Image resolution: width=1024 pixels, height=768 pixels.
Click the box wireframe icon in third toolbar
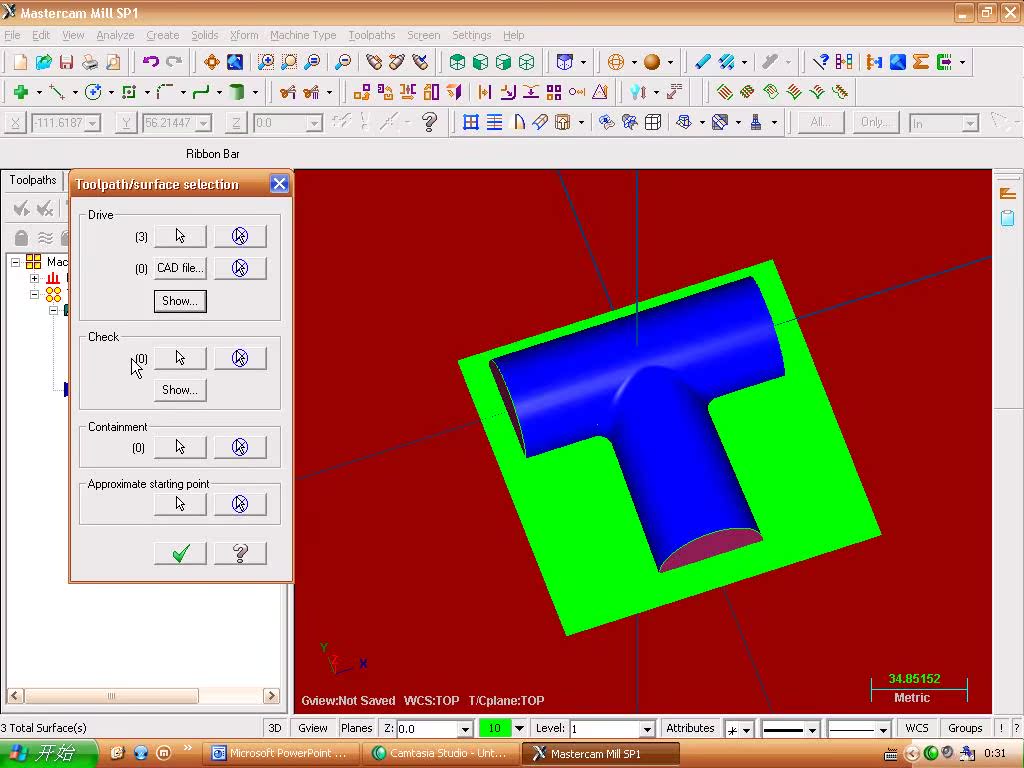point(652,122)
